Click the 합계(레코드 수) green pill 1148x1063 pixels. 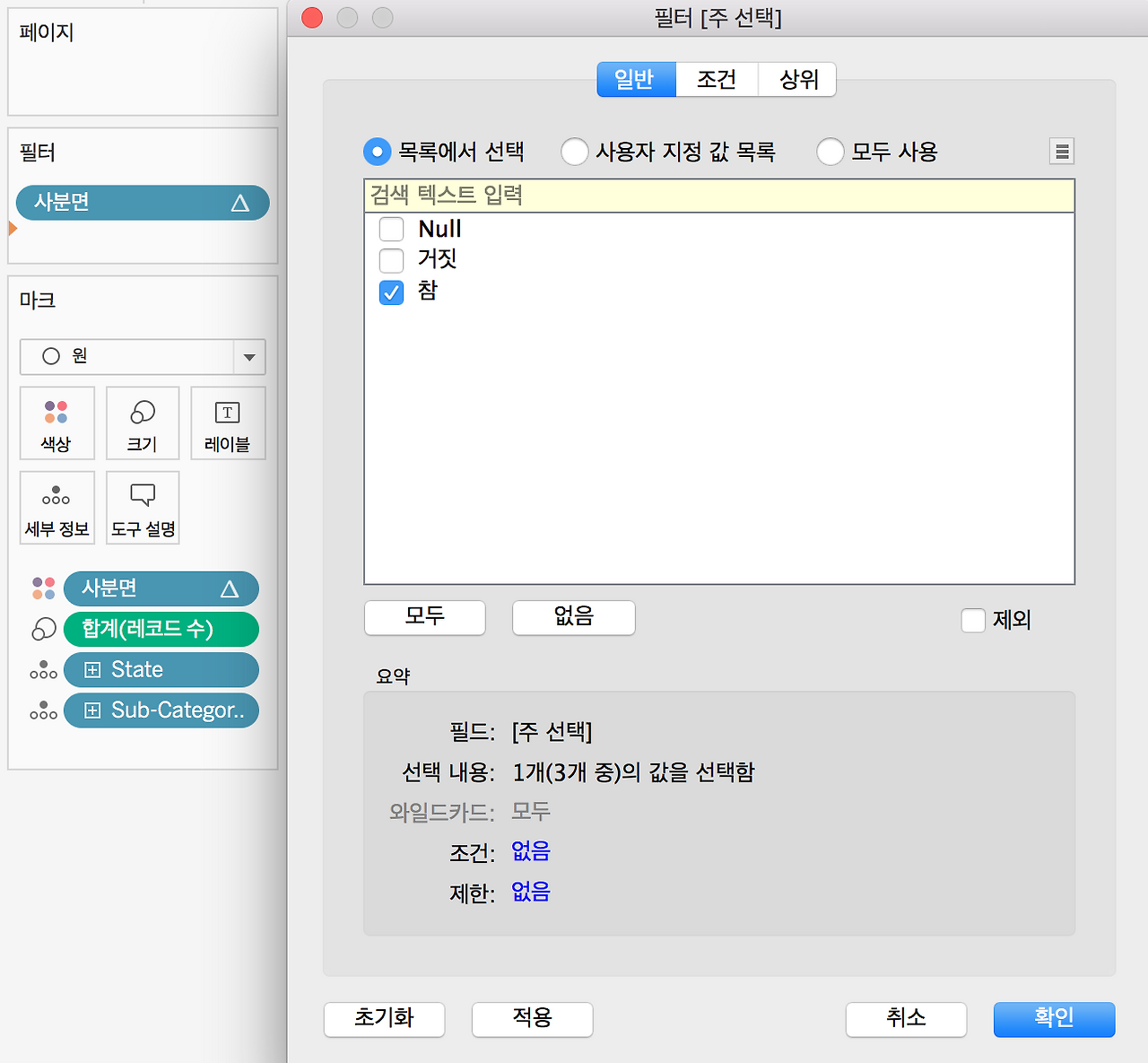pyautogui.click(x=161, y=629)
